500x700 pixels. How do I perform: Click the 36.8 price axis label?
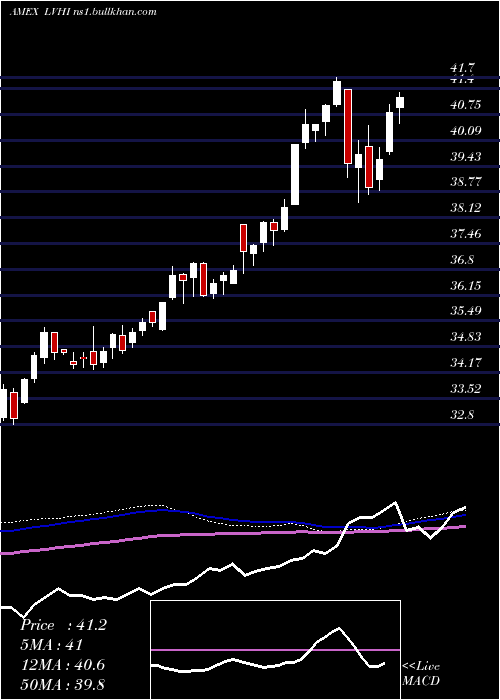tap(462, 259)
